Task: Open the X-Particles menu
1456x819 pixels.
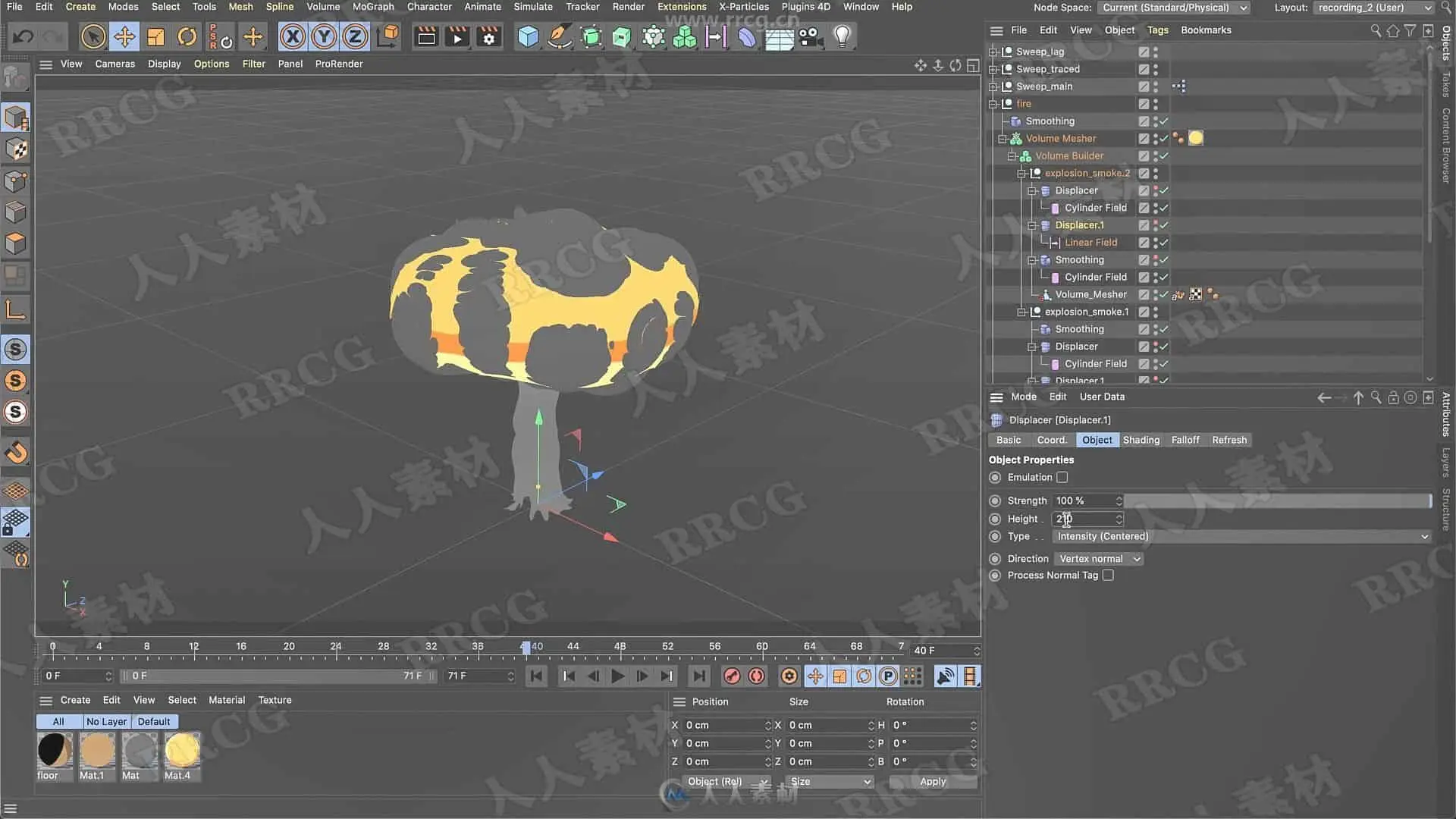Action: (743, 7)
